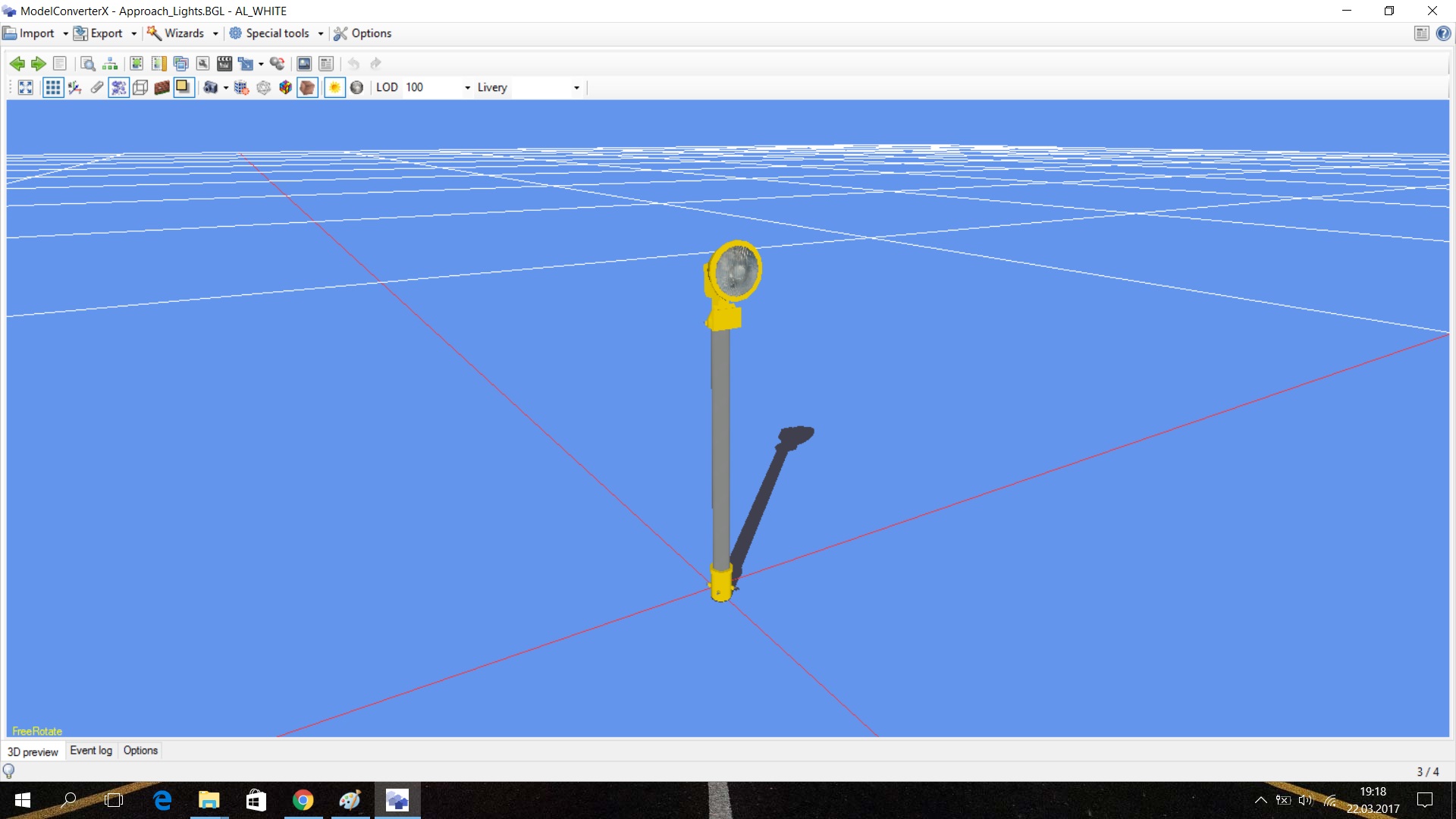The height and width of the screenshot is (819, 1456).
Task: Click the colorful cube icon
Action: pos(285,88)
